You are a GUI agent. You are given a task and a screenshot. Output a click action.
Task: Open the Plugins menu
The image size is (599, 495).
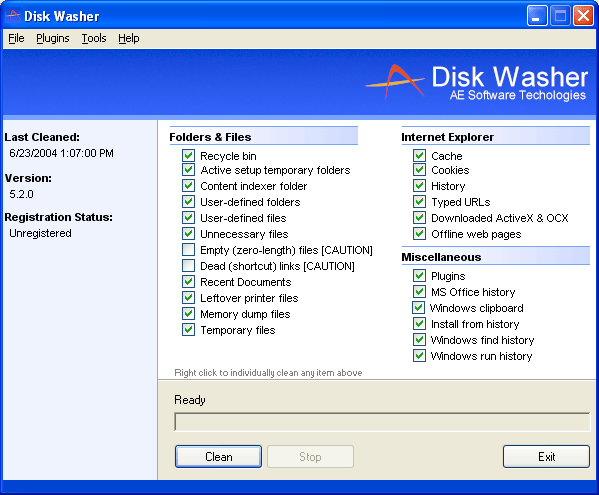pos(53,38)
